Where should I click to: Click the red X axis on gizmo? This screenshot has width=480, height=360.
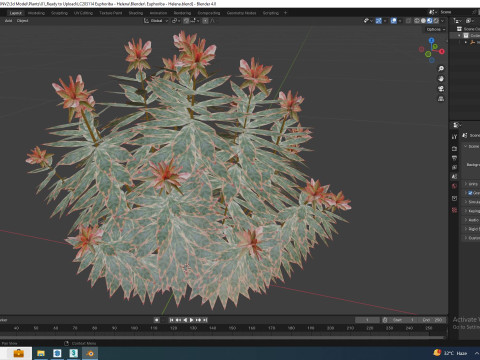click(442, 51)
